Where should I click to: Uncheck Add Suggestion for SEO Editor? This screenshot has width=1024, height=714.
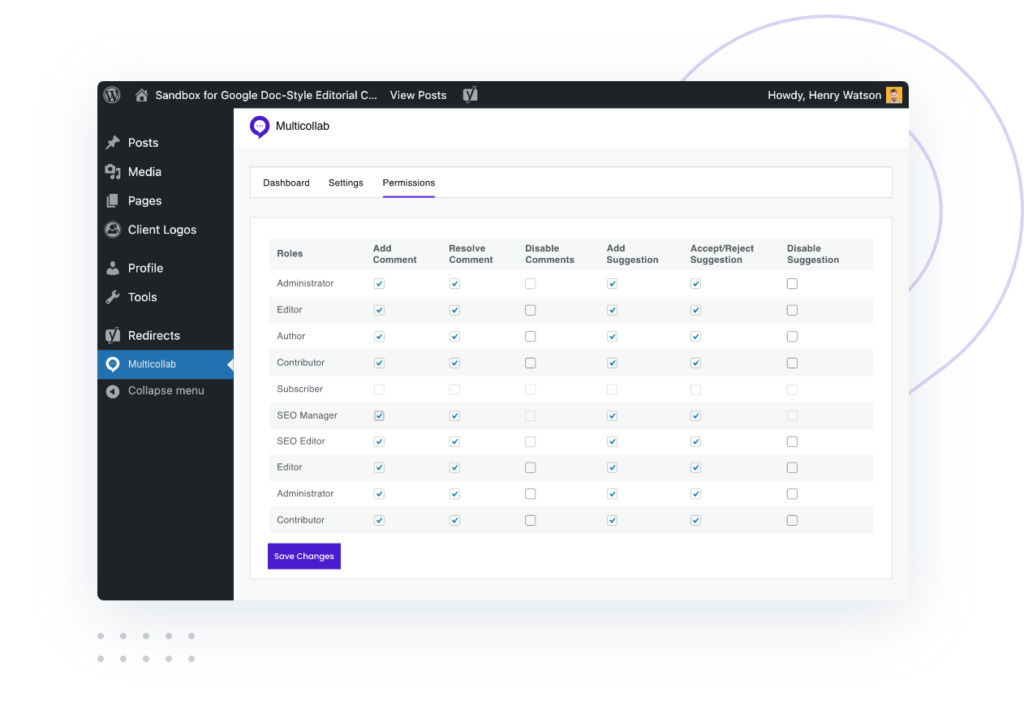tap(612, 442)
